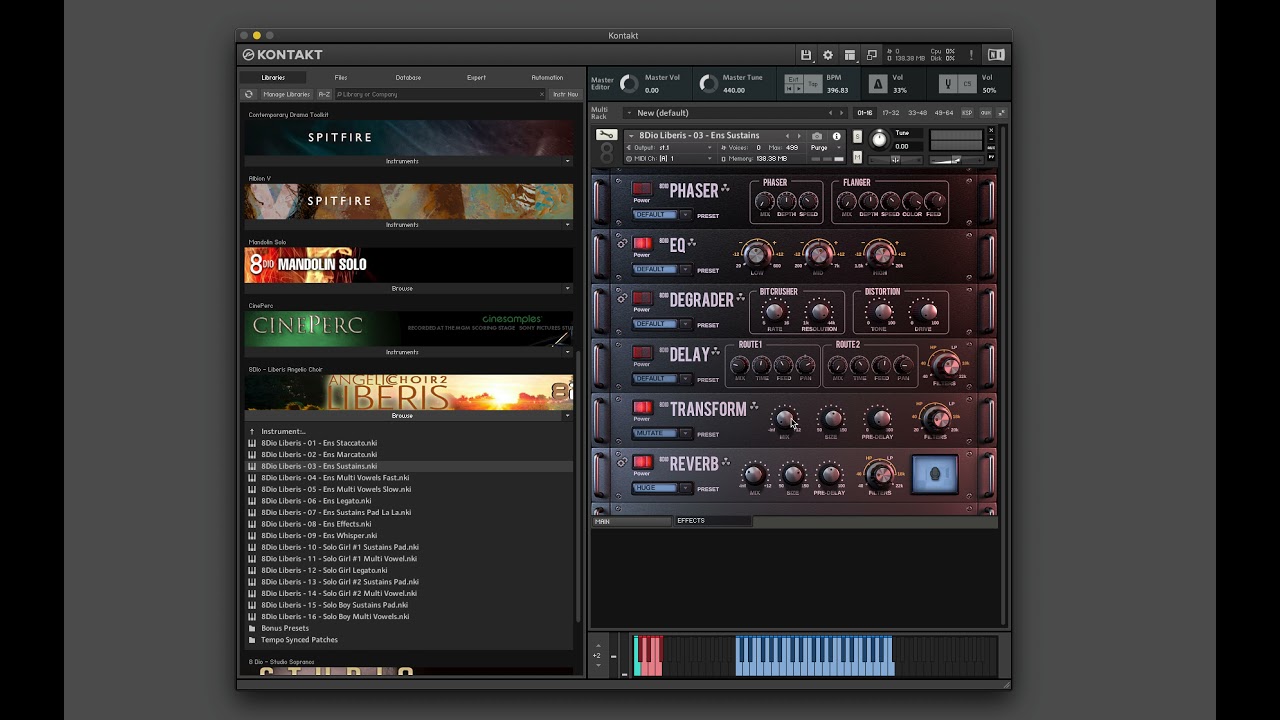Adjust the Master Vol knob
This screenshot has width=1280, height=720.
(629, 84)
